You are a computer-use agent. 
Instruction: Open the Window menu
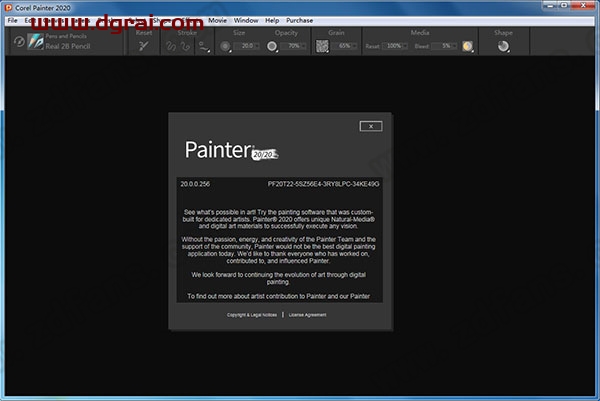click(x=246, y=20)
